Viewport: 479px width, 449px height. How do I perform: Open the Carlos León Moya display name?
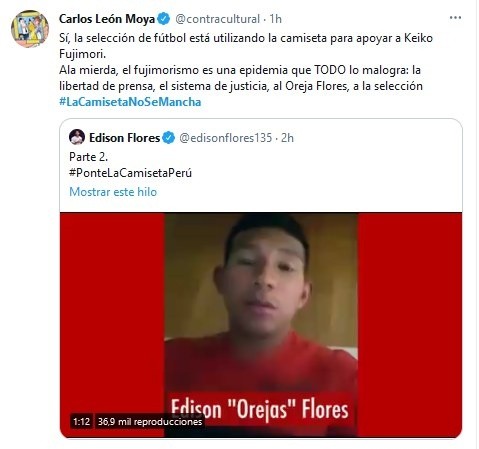[107, 19]
